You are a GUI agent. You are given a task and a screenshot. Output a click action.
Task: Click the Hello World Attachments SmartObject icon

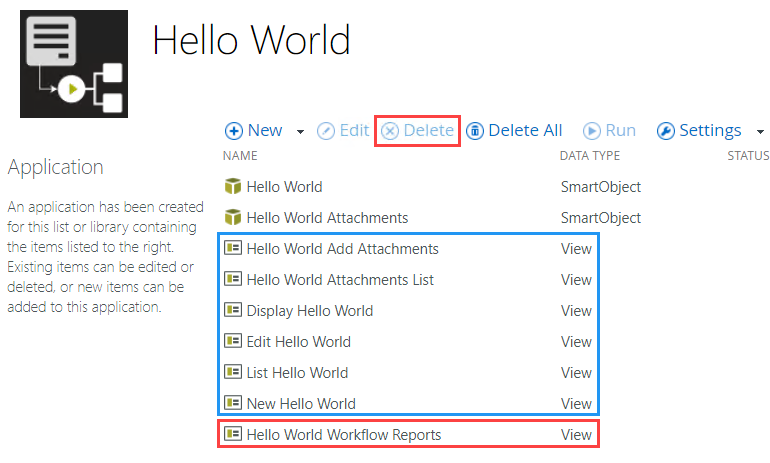pyautogui.click(x=233, y=218)
